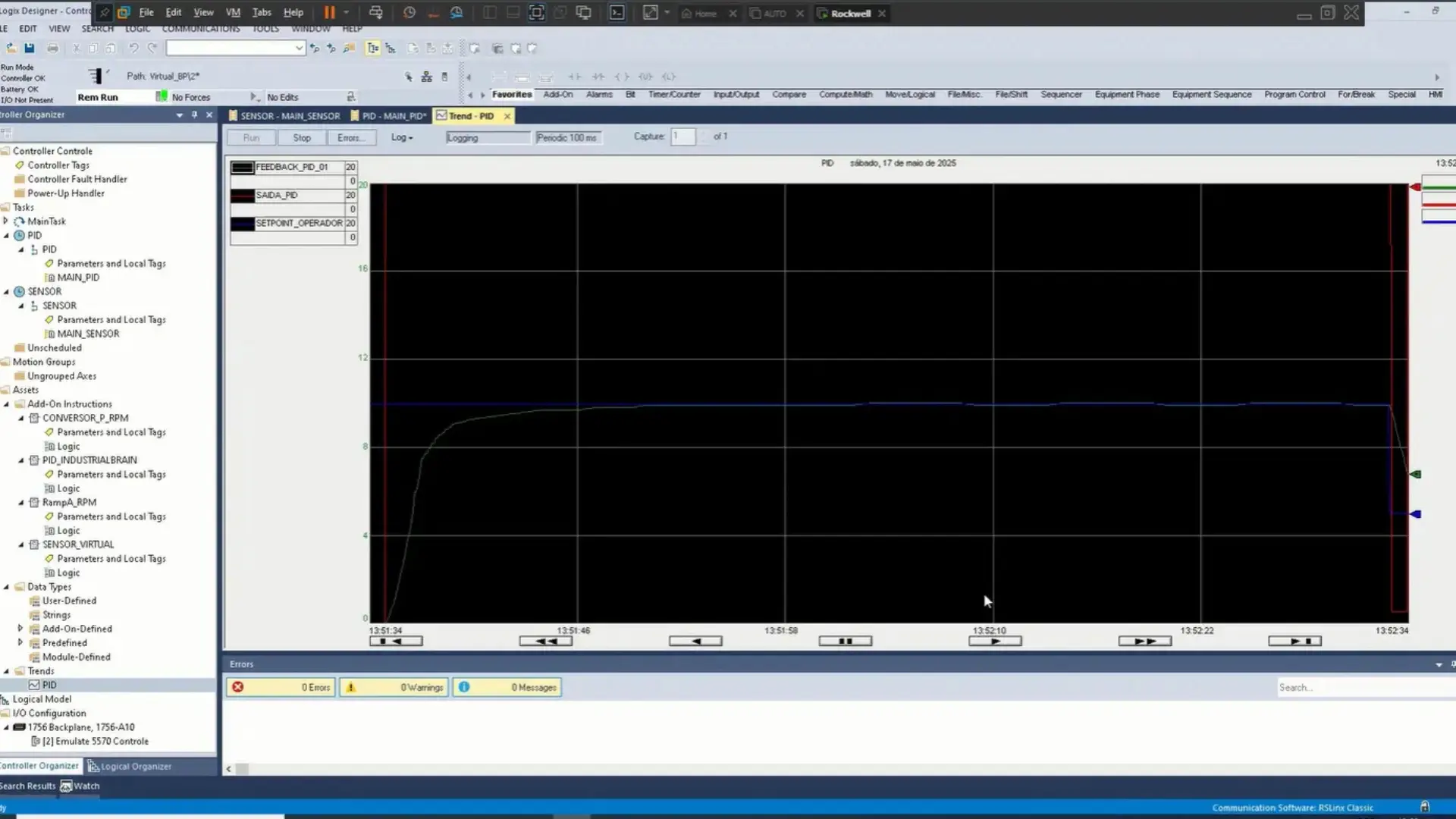Click the trend fast-forward button
The height and width of the screenshot is (819, 1456).
pyautogui.click(x=1144, y=642)
